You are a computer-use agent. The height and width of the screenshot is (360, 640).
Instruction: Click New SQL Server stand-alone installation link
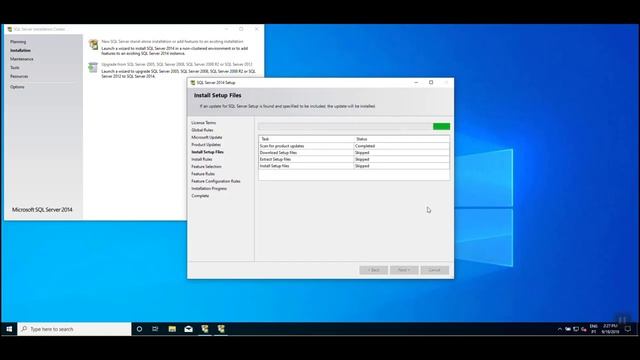tap(172, 42)
